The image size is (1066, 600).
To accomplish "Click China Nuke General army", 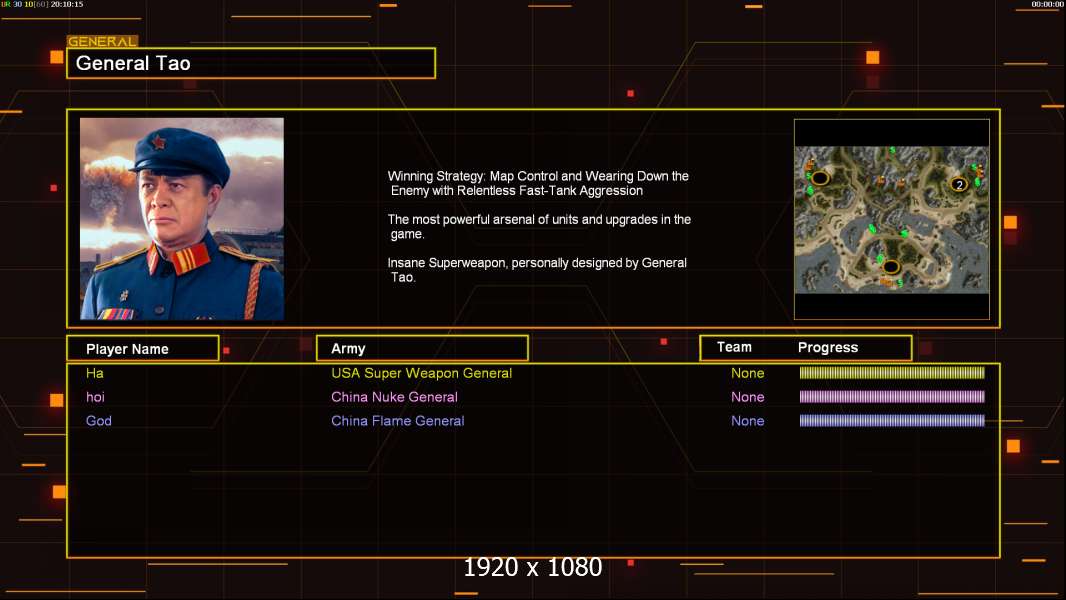I will coord(394,397).
